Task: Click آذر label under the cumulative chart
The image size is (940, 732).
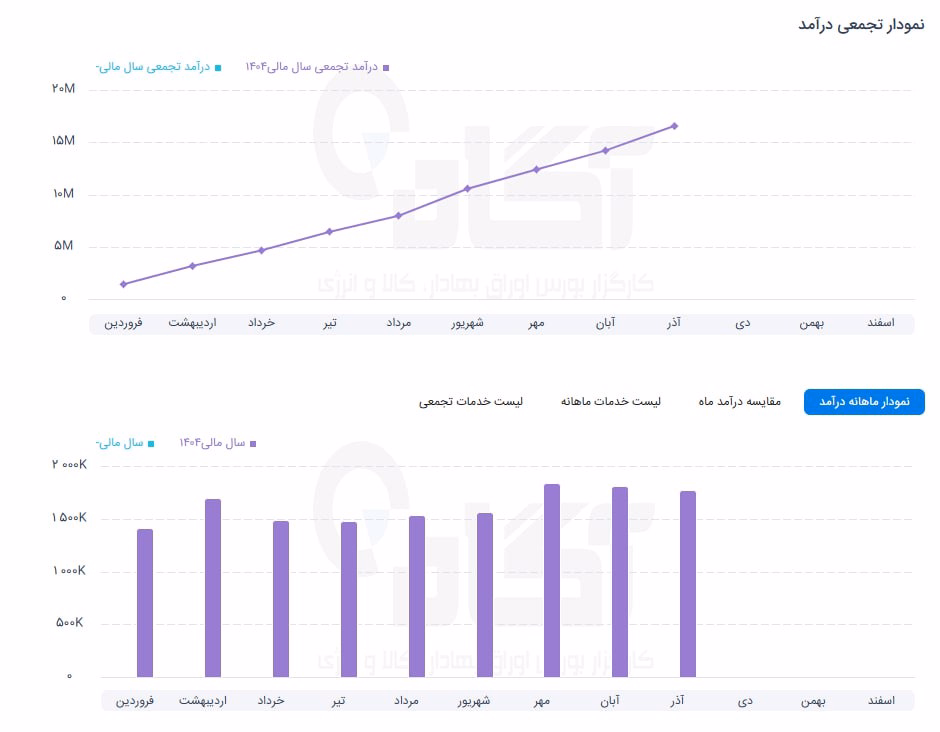Action: (x=674, y=323)
